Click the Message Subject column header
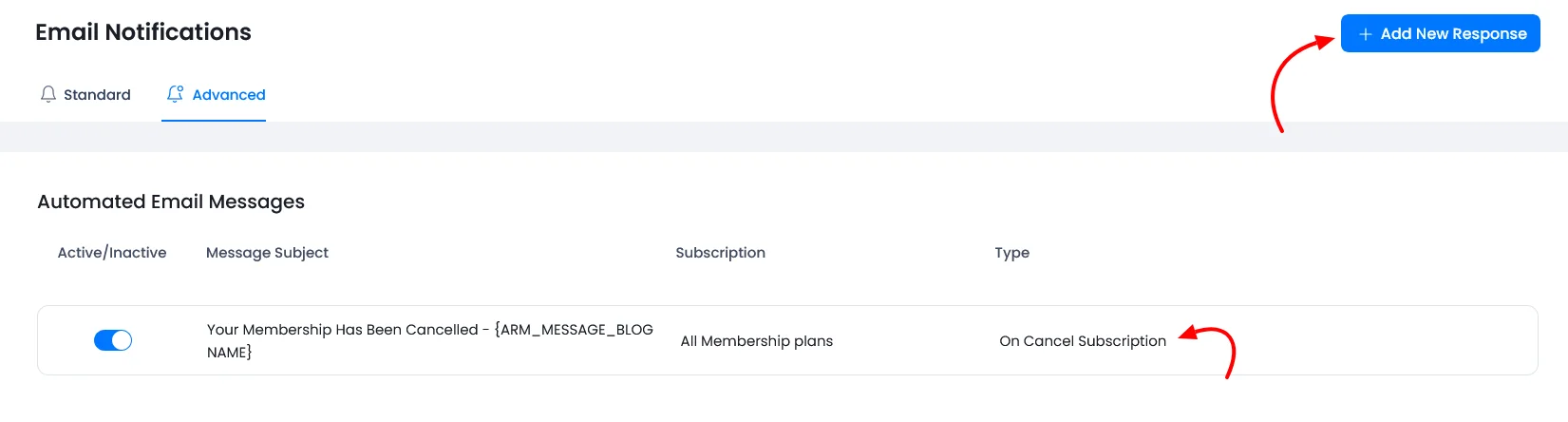This screenshot has width=1568, height=422. coord(267,253)
